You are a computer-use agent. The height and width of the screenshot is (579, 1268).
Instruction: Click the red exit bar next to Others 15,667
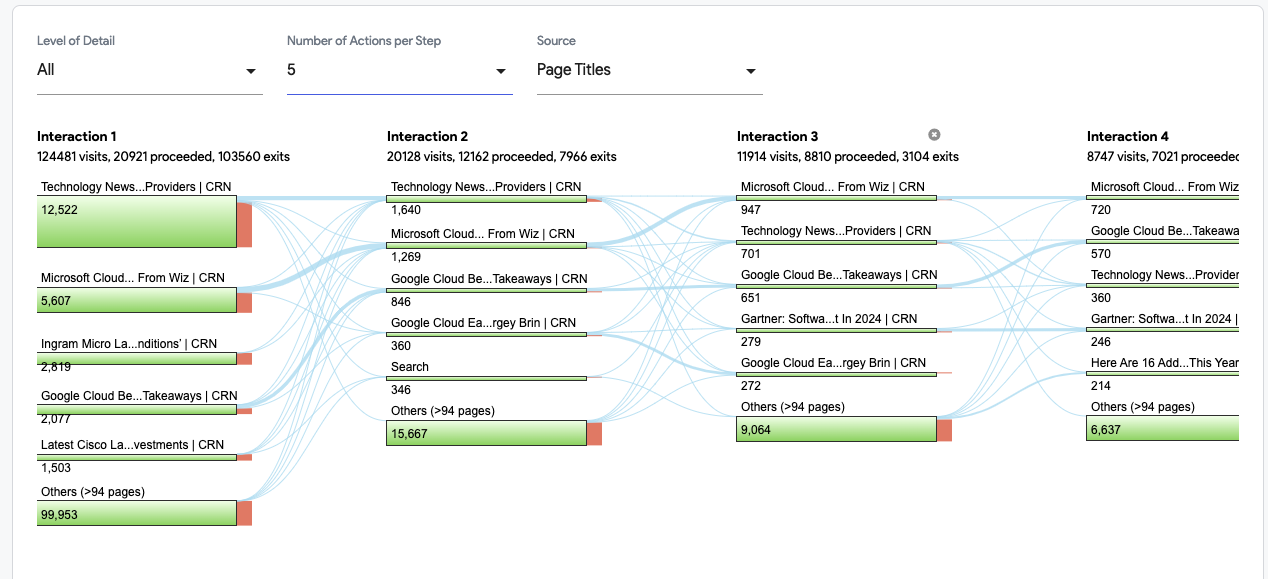click(x=594, y=433)
